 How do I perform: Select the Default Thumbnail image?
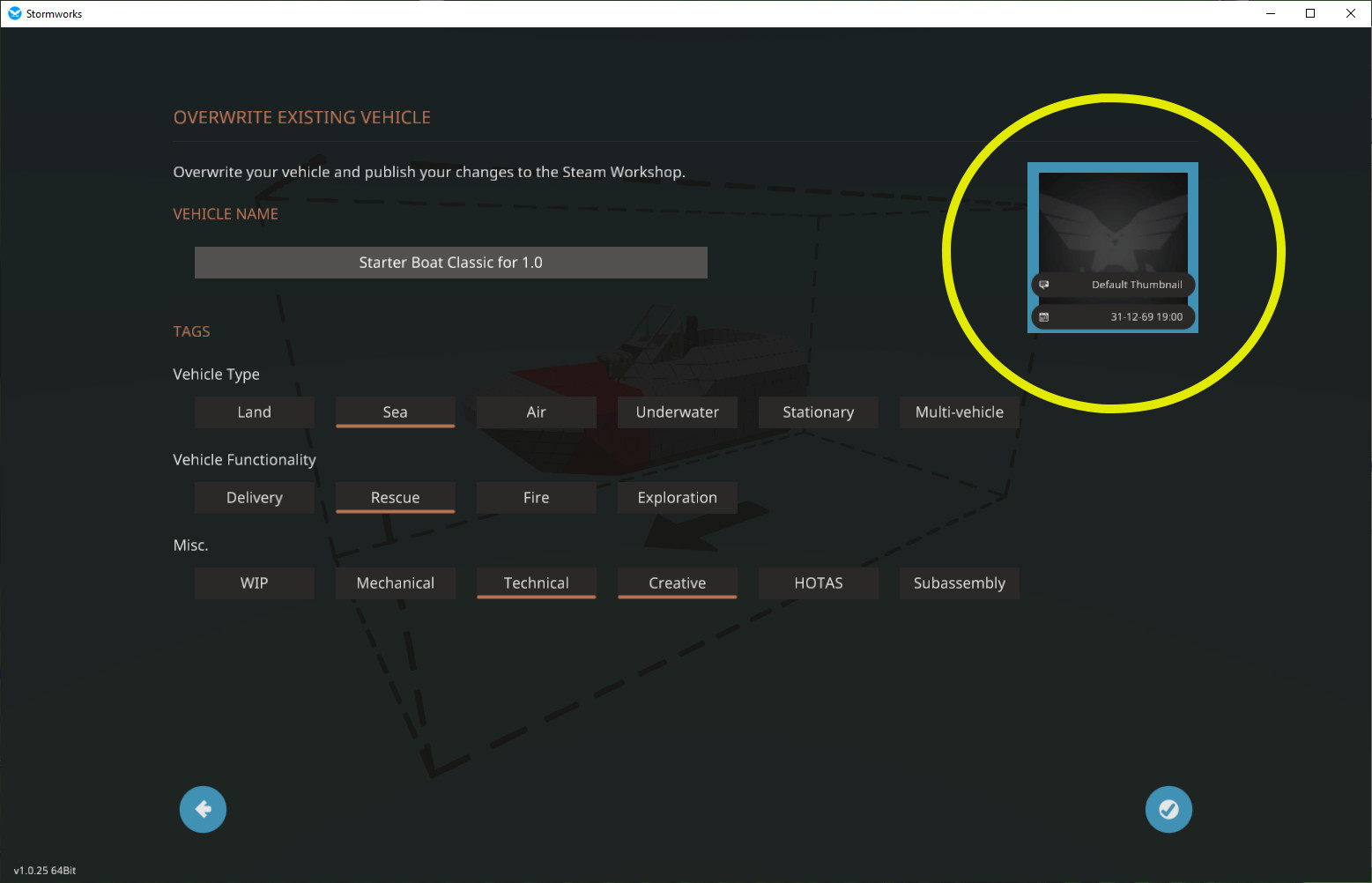point(1113,248)
